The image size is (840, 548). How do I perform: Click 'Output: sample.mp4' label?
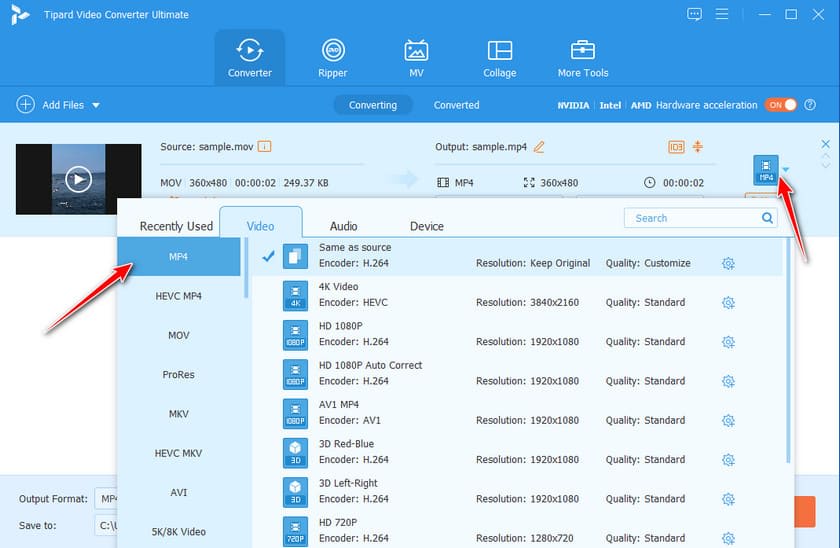[x=481, y=146]
